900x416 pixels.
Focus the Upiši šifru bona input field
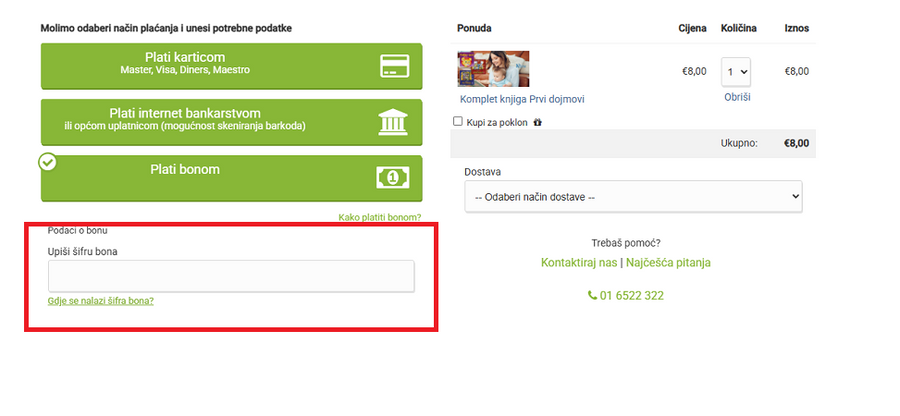point(231,276)
